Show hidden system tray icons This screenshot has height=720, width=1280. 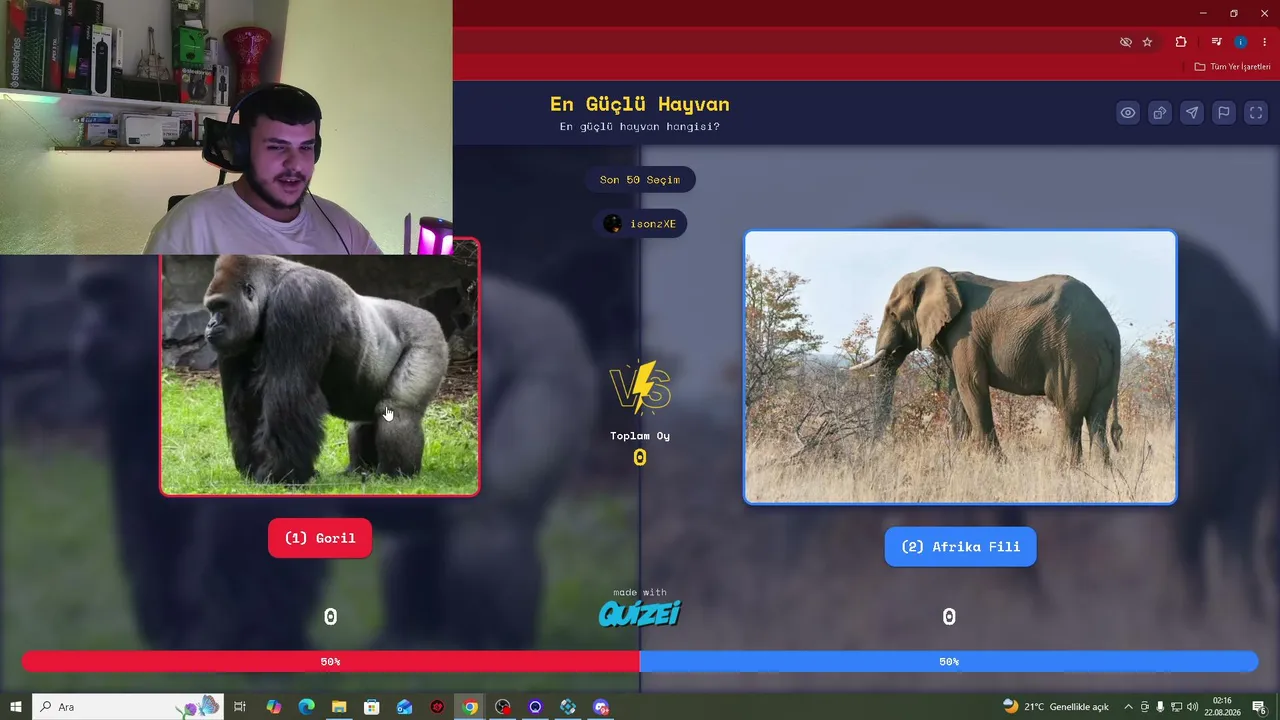click(x=1129, y=707)
